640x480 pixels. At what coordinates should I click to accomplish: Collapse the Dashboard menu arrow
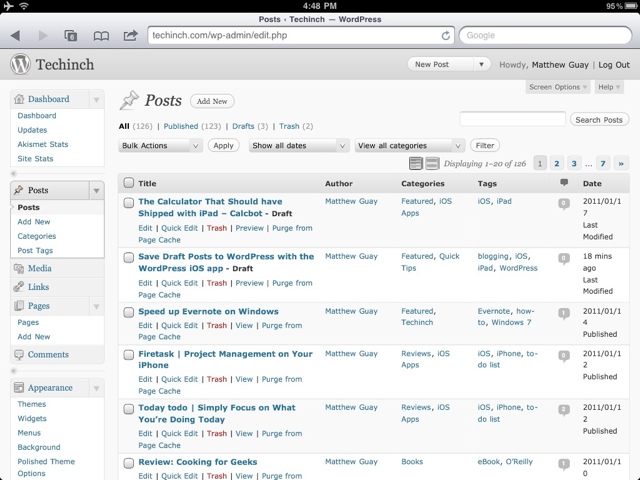pyautogui.click(x=96, y=99)
